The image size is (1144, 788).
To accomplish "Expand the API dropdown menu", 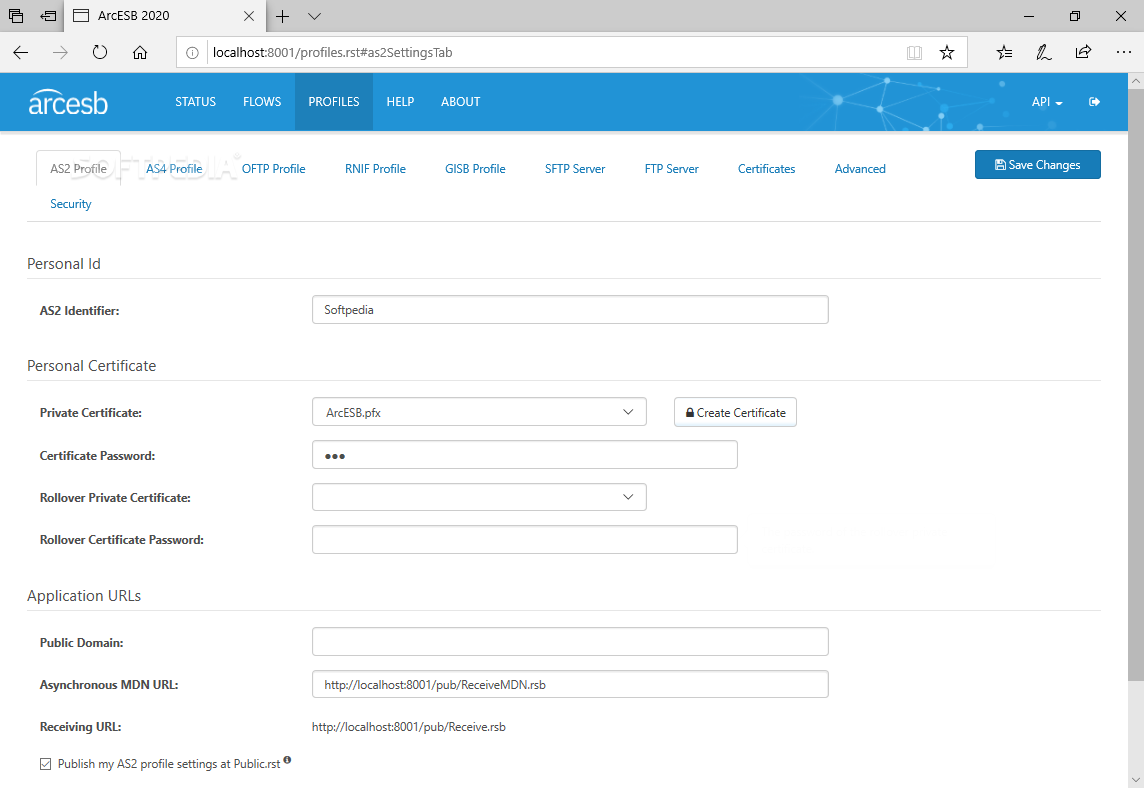I will (1046, 102).
